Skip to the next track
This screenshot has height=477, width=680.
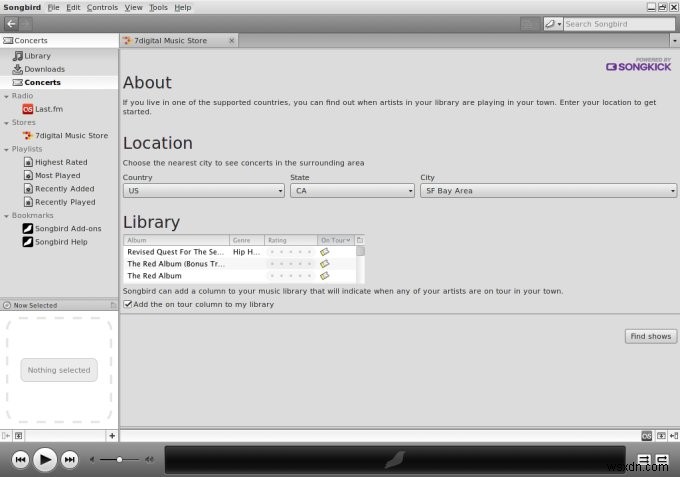[x=69, y=460]
